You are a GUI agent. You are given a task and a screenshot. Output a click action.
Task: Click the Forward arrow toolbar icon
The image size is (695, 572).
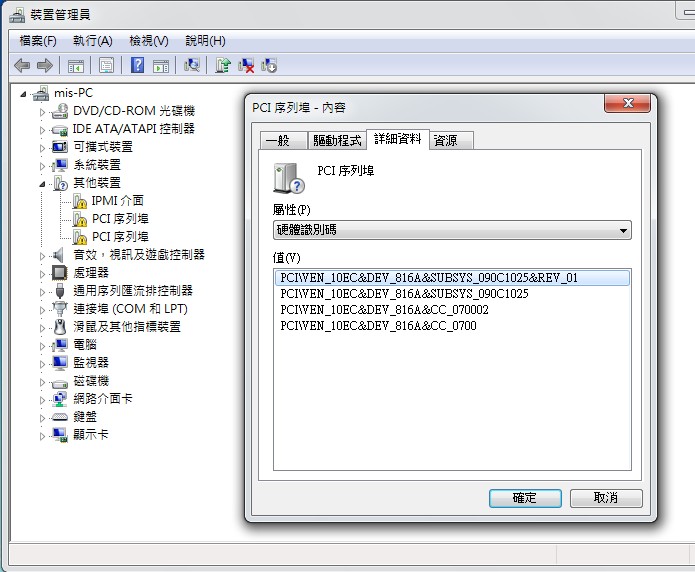45,66
